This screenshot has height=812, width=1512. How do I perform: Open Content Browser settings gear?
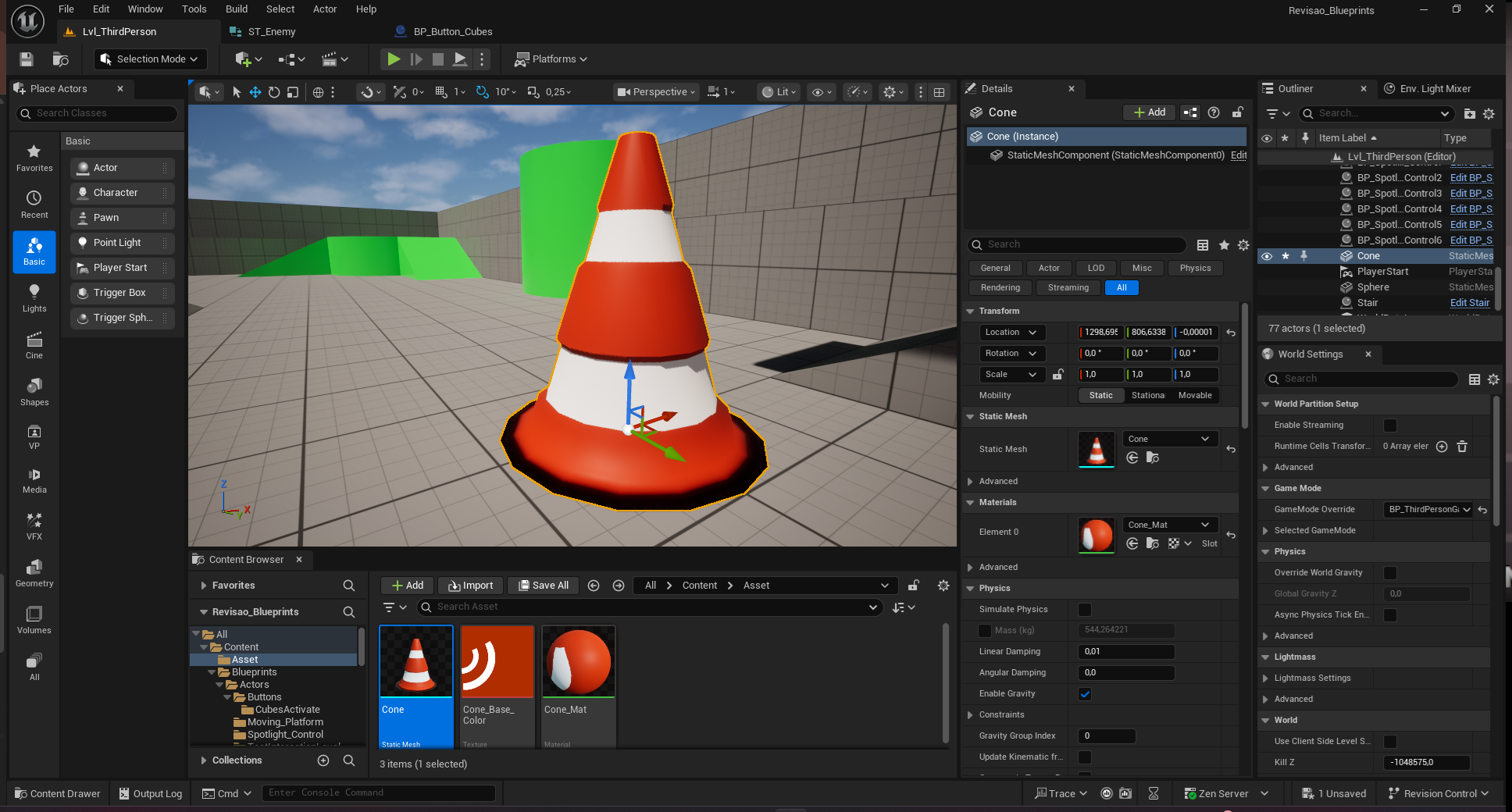pyautogui.click(x=943, y=586)
